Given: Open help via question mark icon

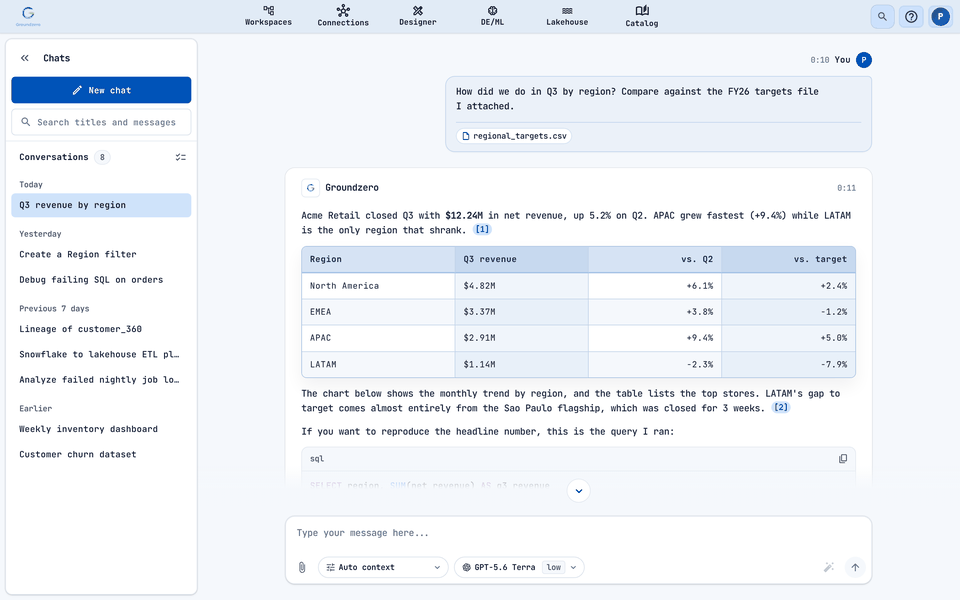Looking at the screenshot, I should pyautogui.click(x=911, y=17).
